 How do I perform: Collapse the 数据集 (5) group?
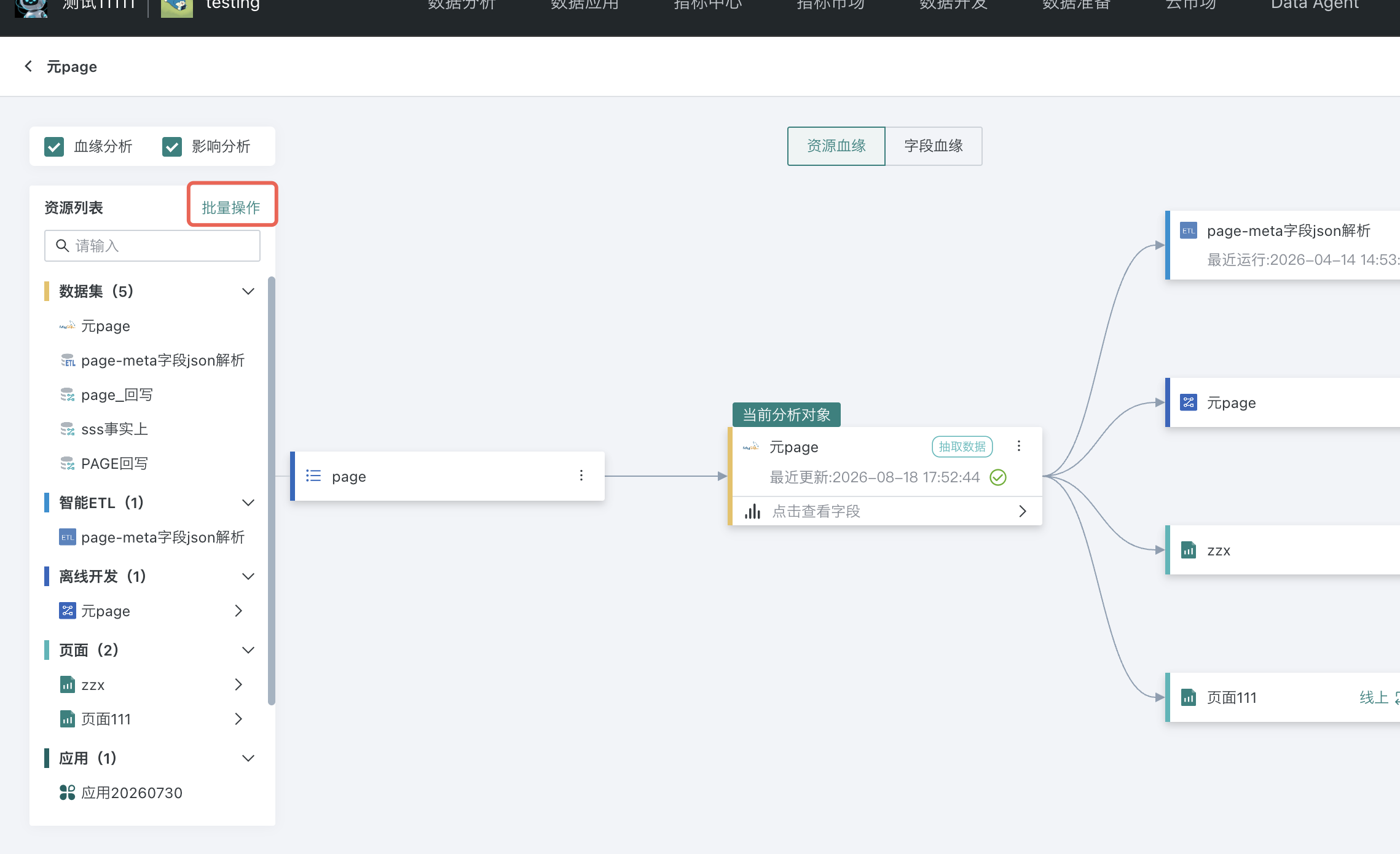click(248, 291)
